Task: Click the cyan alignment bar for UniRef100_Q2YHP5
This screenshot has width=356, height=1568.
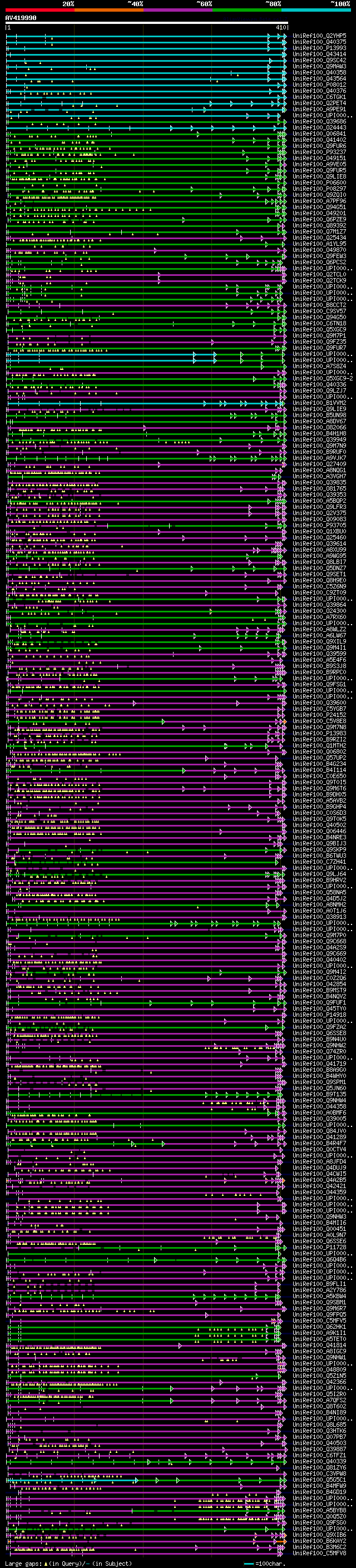Action: coord(146,36)
